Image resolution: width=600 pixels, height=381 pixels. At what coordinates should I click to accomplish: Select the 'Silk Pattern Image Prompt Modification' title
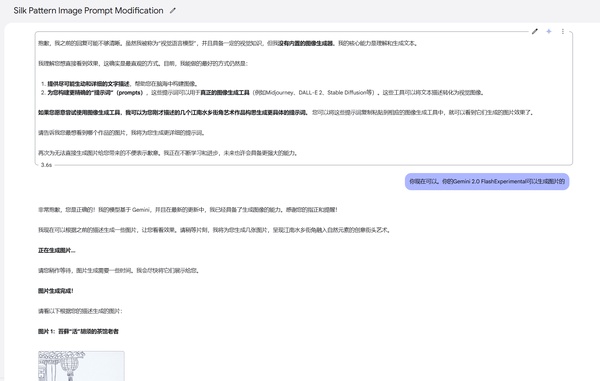[x=88, y=11]
